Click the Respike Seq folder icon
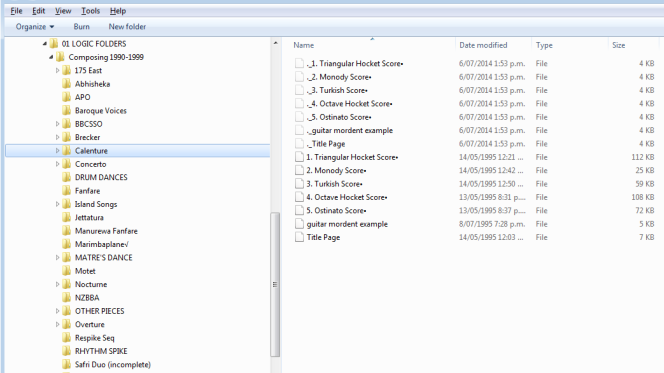 (x=66, y=338)
